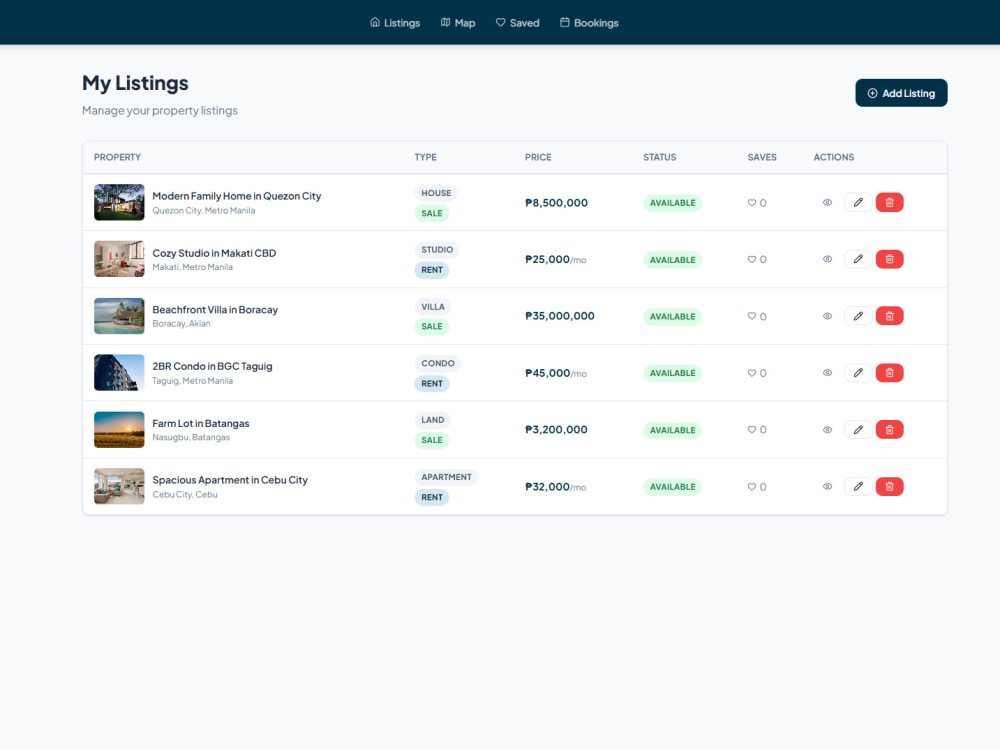Click the Beachfront Villa thumbnail image
The image size is (1000, 750).
[119, 316]
